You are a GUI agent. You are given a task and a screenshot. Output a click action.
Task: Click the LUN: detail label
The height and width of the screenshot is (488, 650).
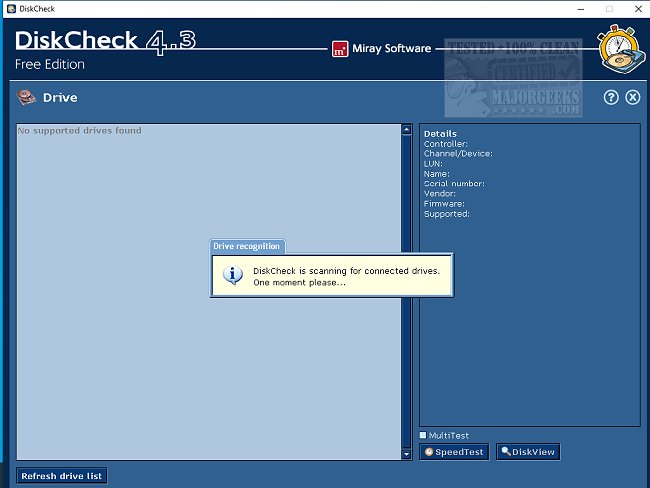click(x=433, y=164)
